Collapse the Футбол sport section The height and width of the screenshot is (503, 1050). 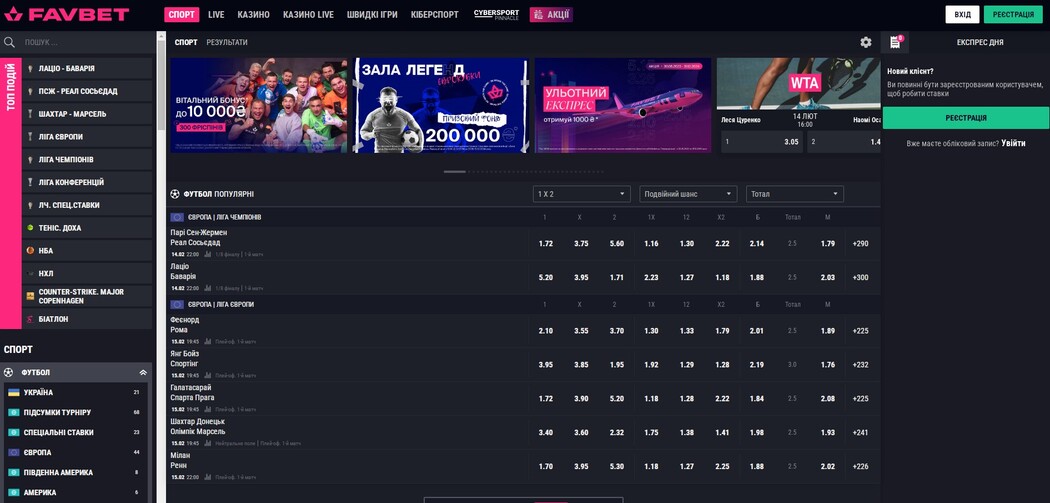(x=143, y=372)
